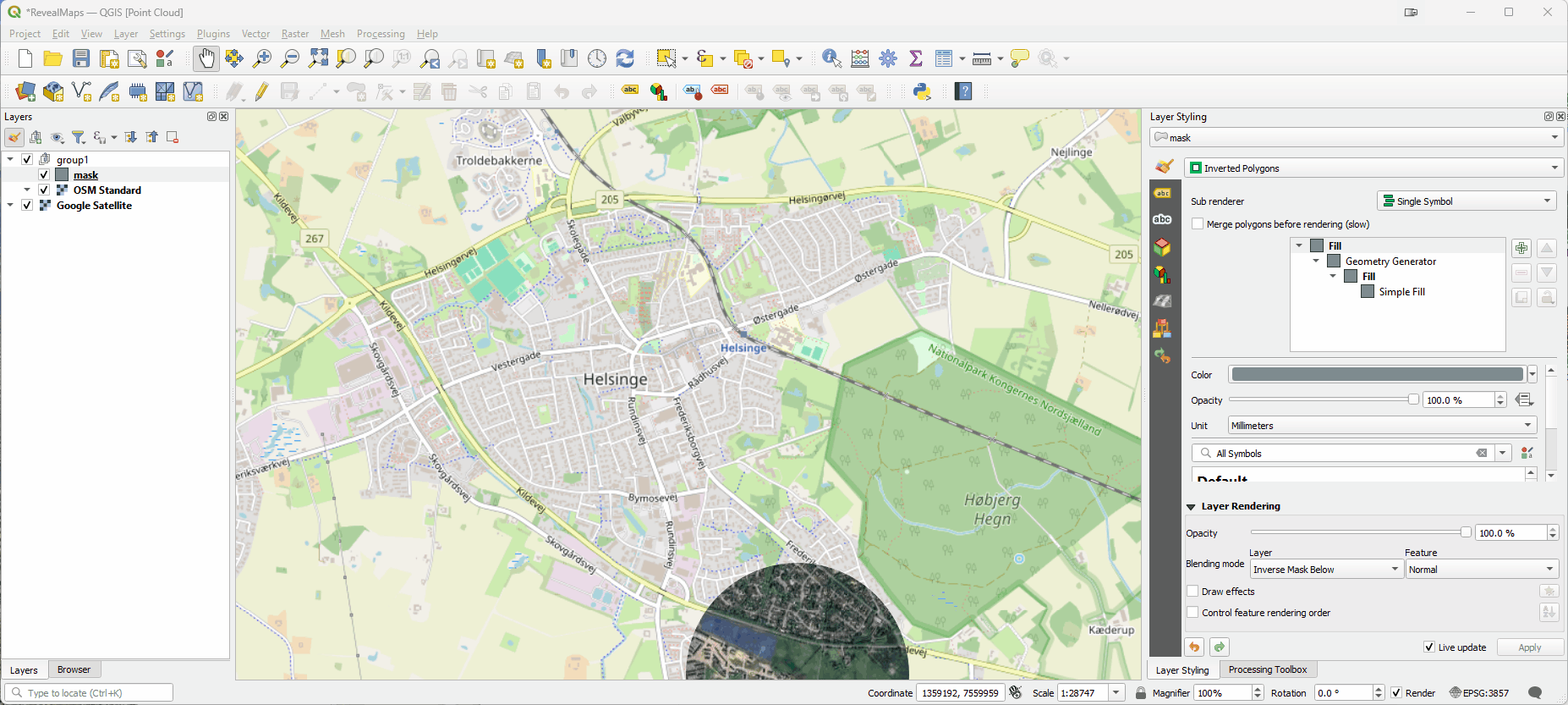This screenshot has height=705, width=1568.
Task: Open the Temporal Controller clock icon
Action: click(x=597, y=58)
